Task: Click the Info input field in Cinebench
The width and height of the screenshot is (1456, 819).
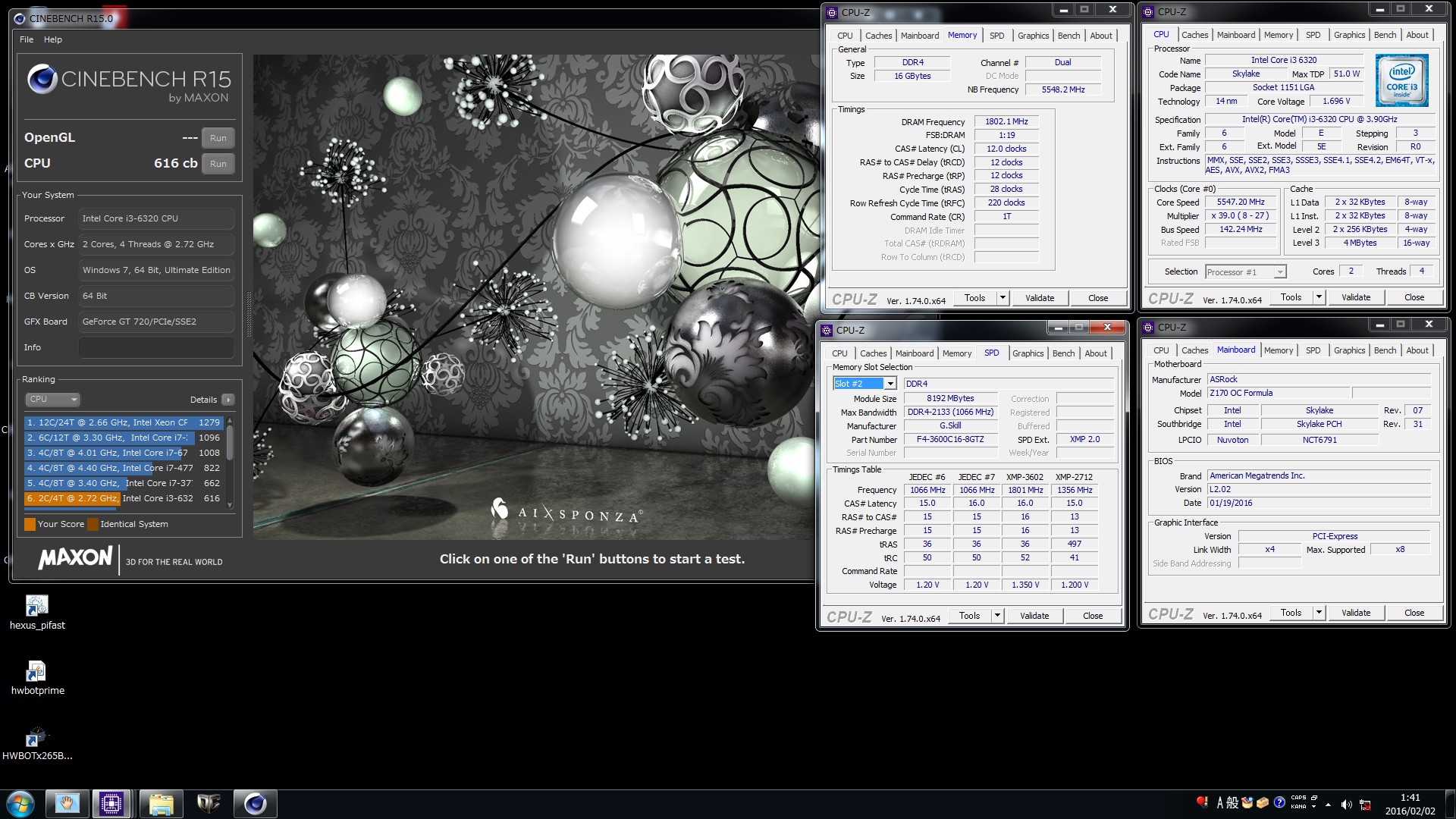Action: tap(156, 347)
